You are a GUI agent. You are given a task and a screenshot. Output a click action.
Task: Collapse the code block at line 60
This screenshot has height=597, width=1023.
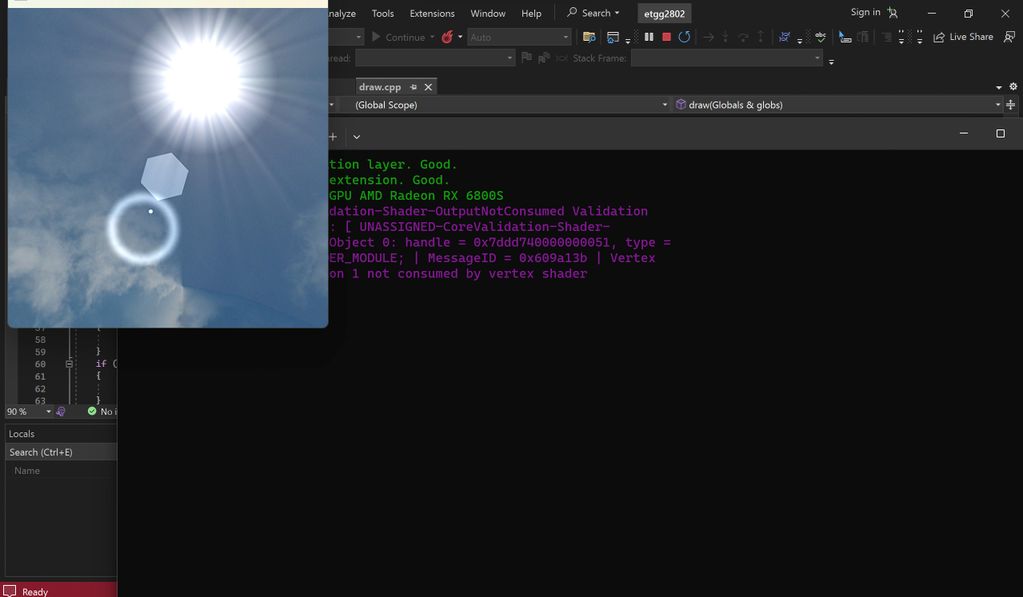[69, 364]
